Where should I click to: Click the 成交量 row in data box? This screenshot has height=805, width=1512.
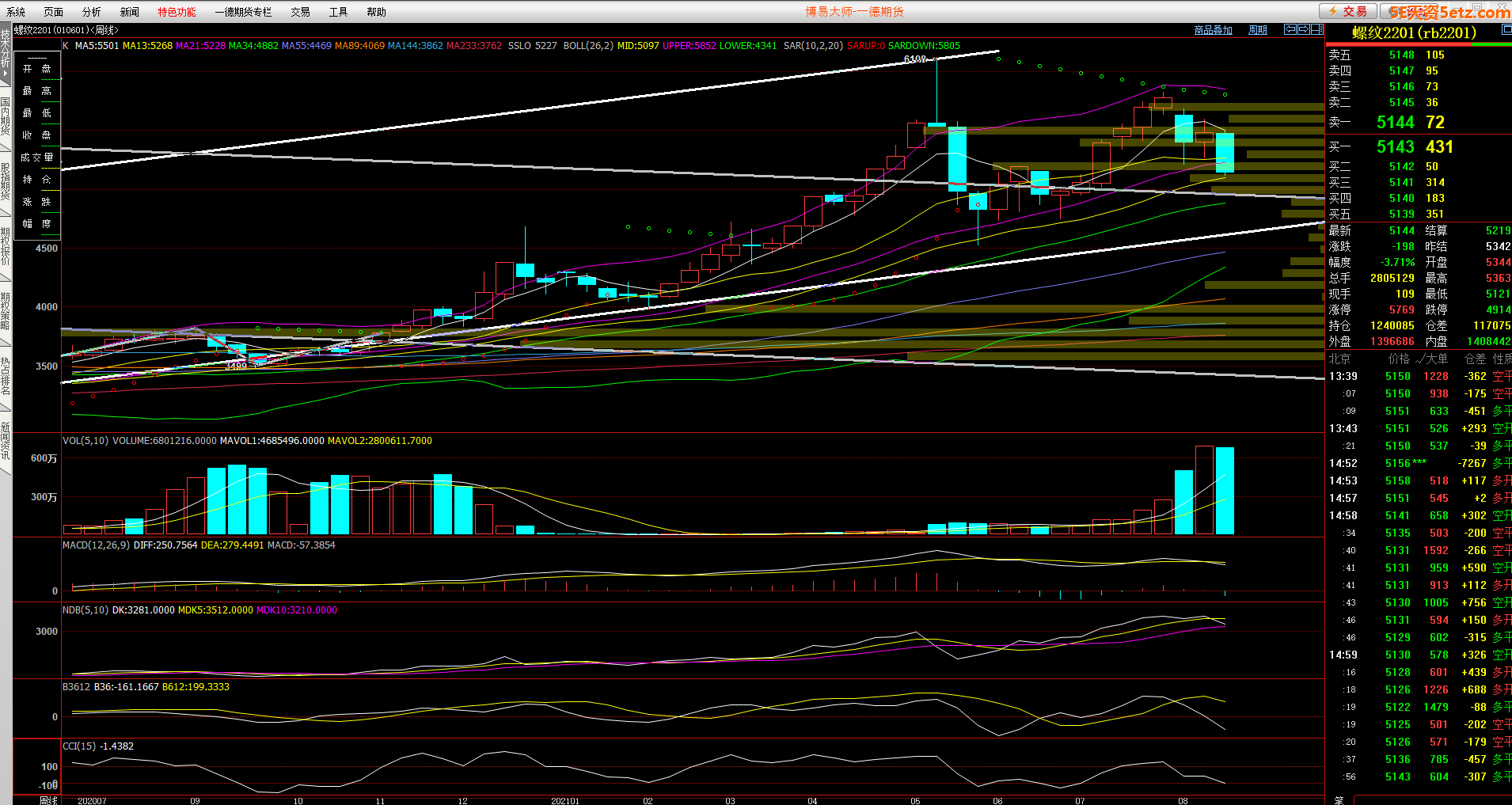coord(37,158)
